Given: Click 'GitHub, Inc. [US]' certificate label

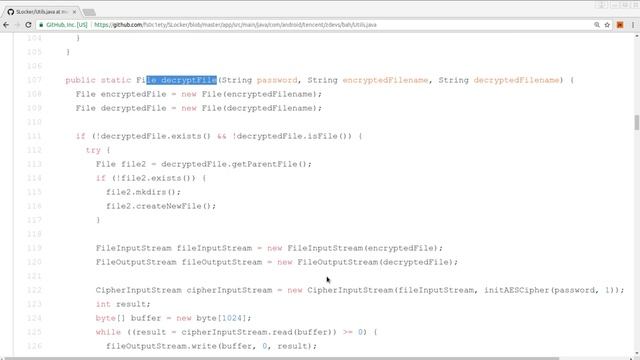Looking at the screenshot, I should (67, 25).
